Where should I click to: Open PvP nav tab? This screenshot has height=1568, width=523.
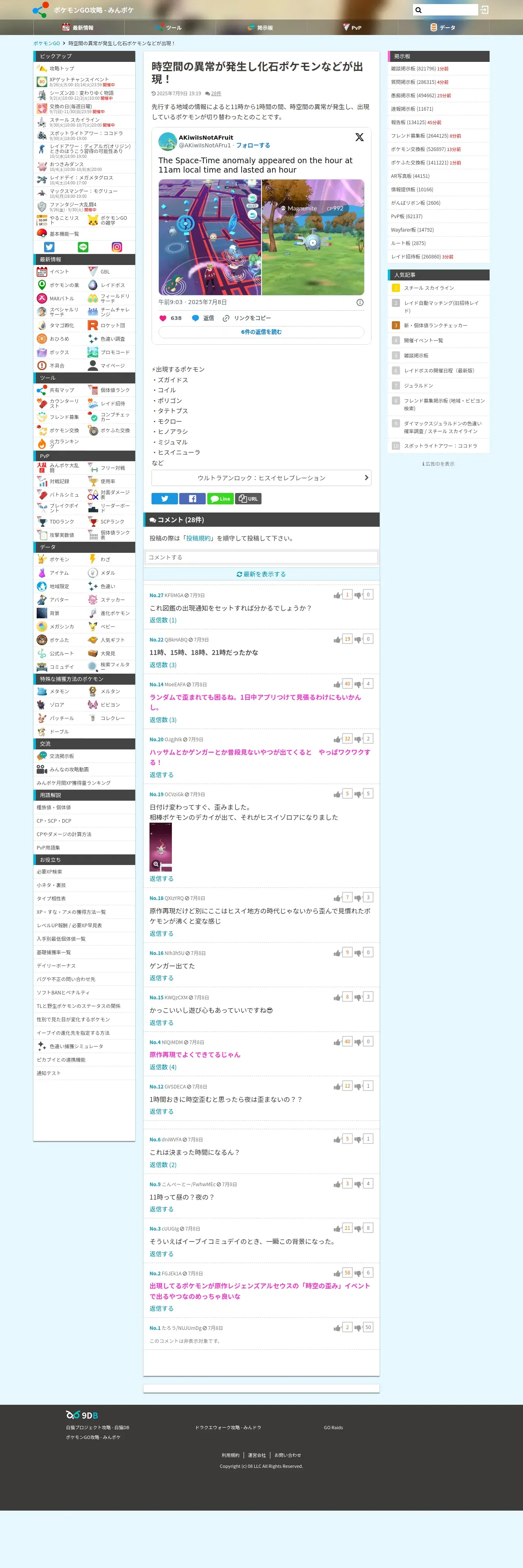352,27
